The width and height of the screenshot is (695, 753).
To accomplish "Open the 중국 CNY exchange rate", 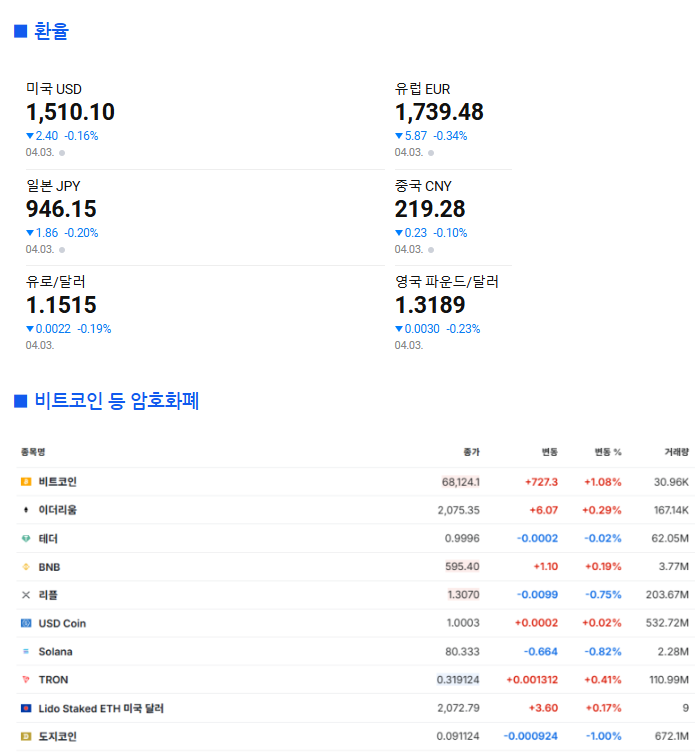I will [x=430, y=209].
